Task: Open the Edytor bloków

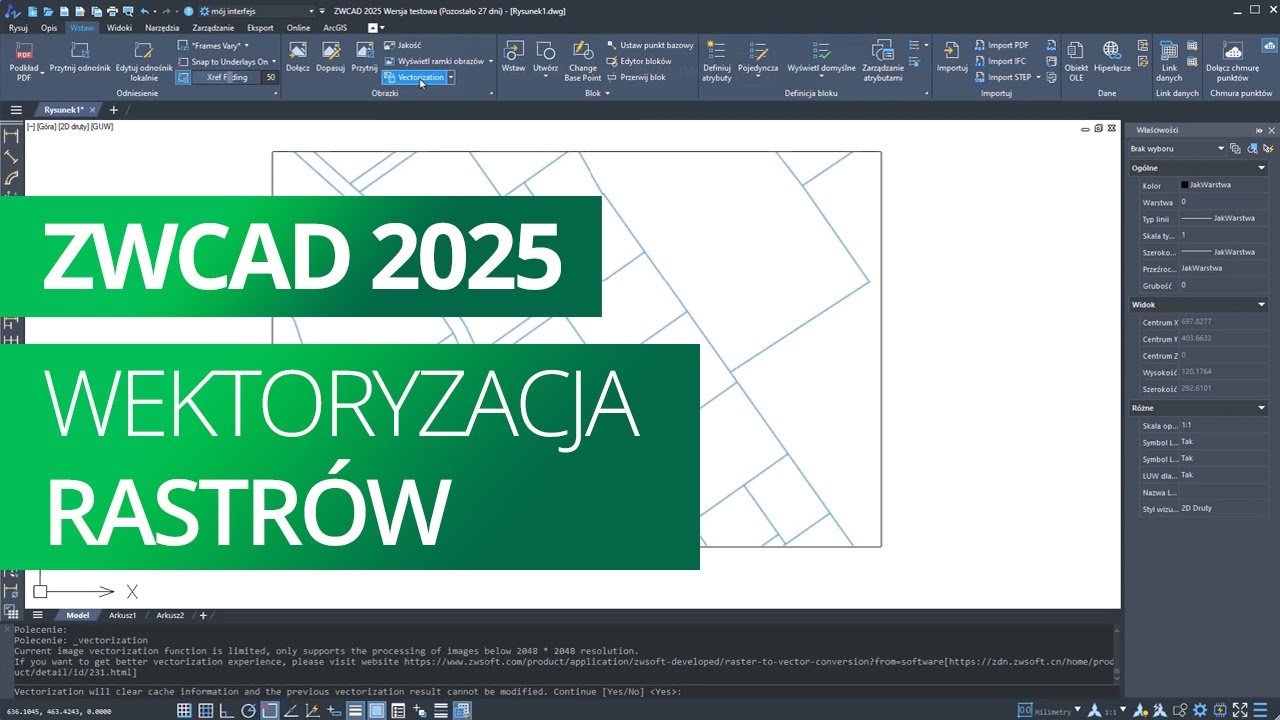Action: (x=639, y=61)
